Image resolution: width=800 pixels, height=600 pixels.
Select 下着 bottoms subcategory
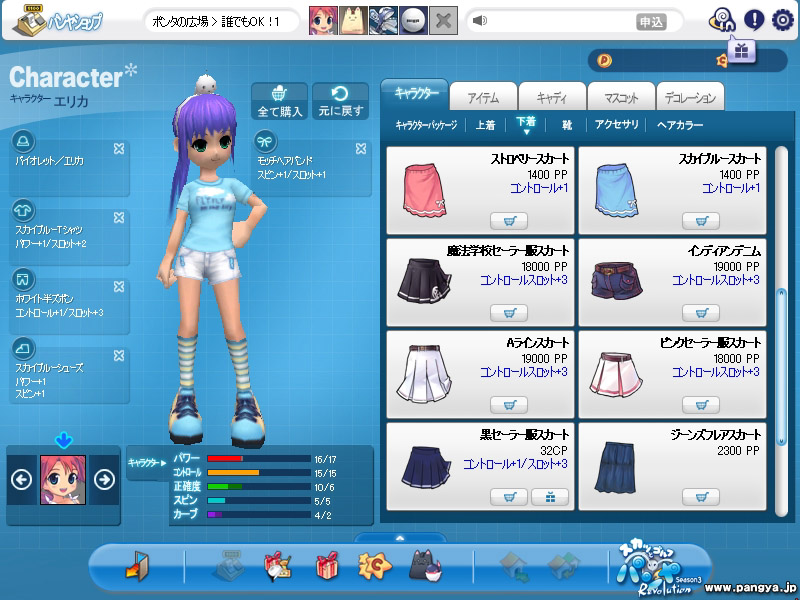[x=526, y=122]
